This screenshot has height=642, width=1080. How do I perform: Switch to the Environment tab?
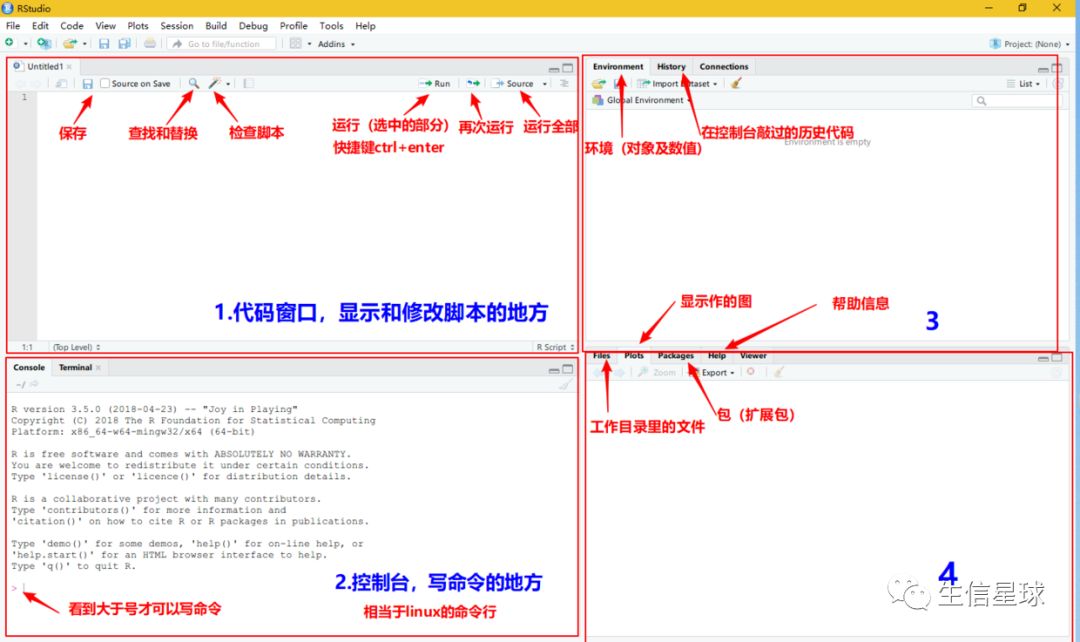(x=618, y=66)
